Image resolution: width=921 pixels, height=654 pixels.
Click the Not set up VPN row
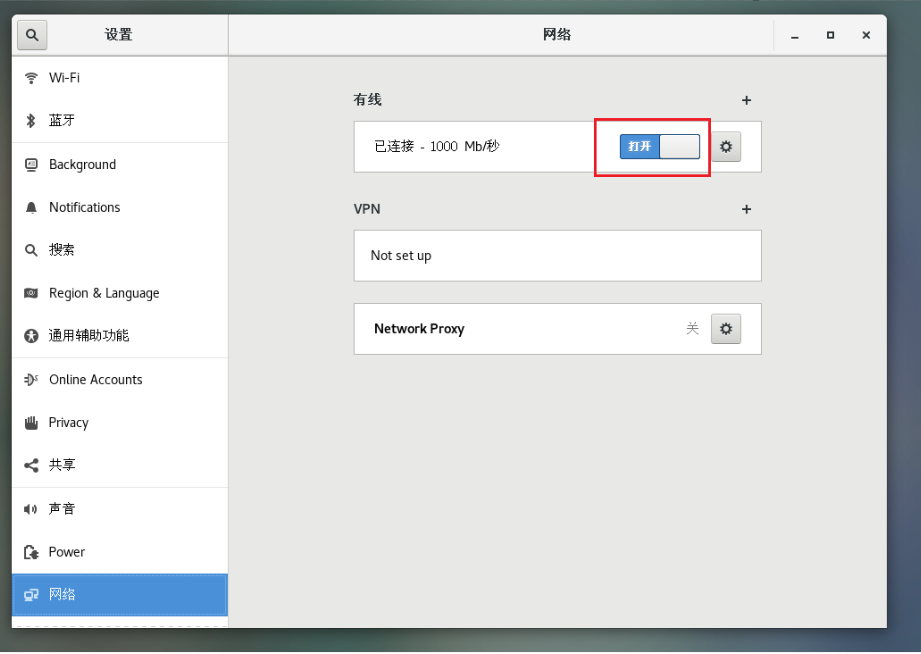point(557,256)
